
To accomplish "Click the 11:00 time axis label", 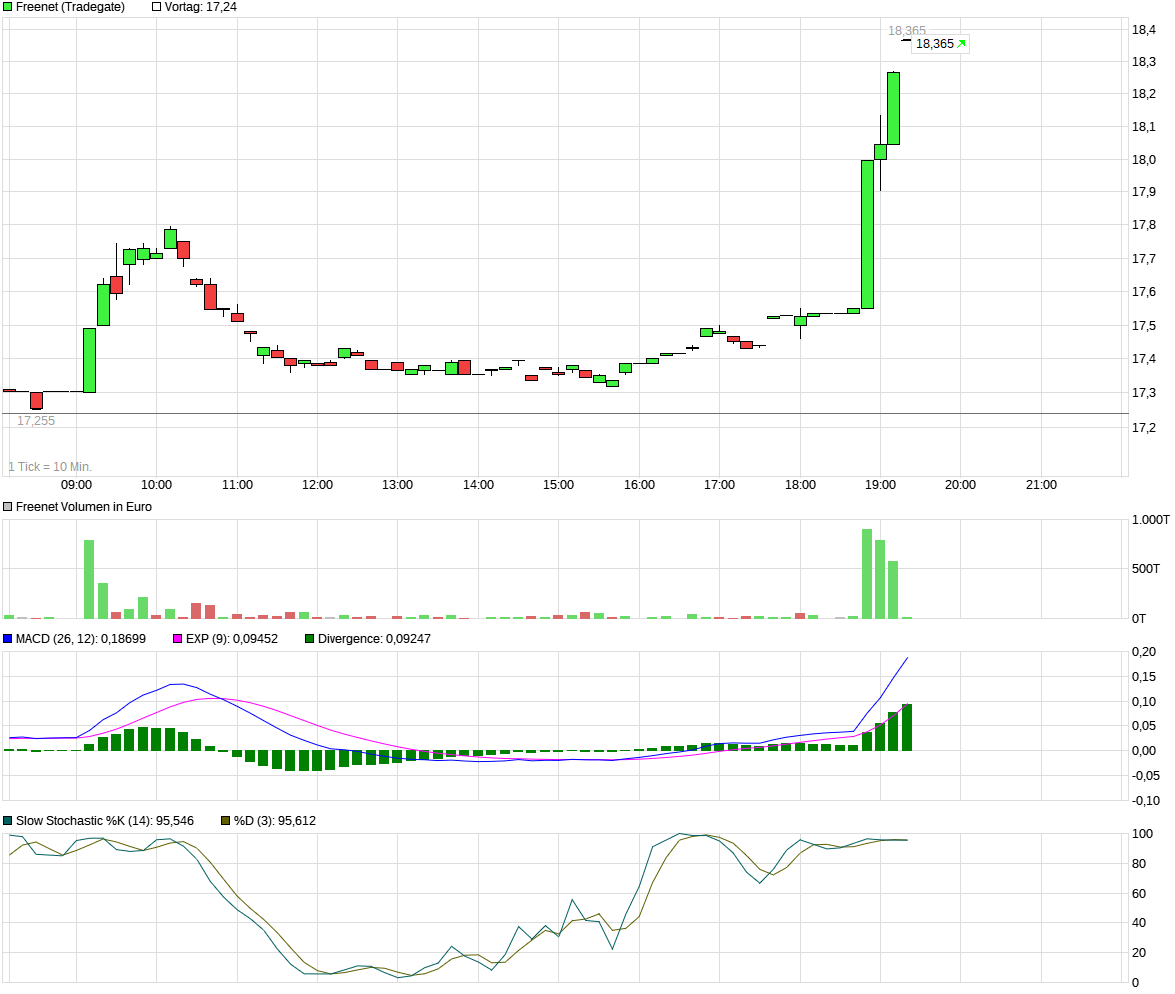I will 238,485.
